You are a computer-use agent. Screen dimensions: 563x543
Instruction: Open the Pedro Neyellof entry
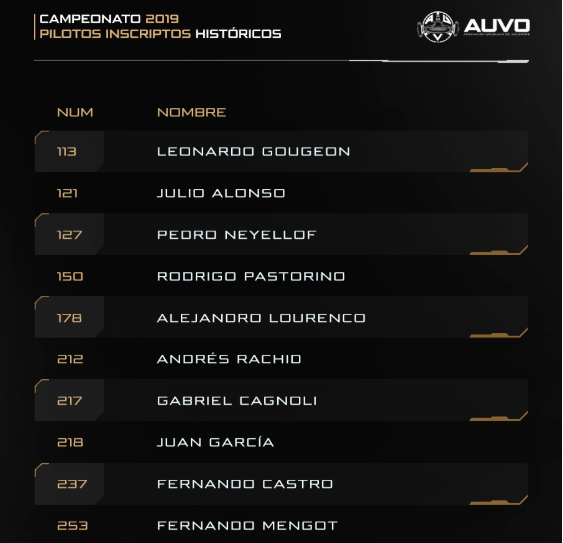(x=281, y=235)
